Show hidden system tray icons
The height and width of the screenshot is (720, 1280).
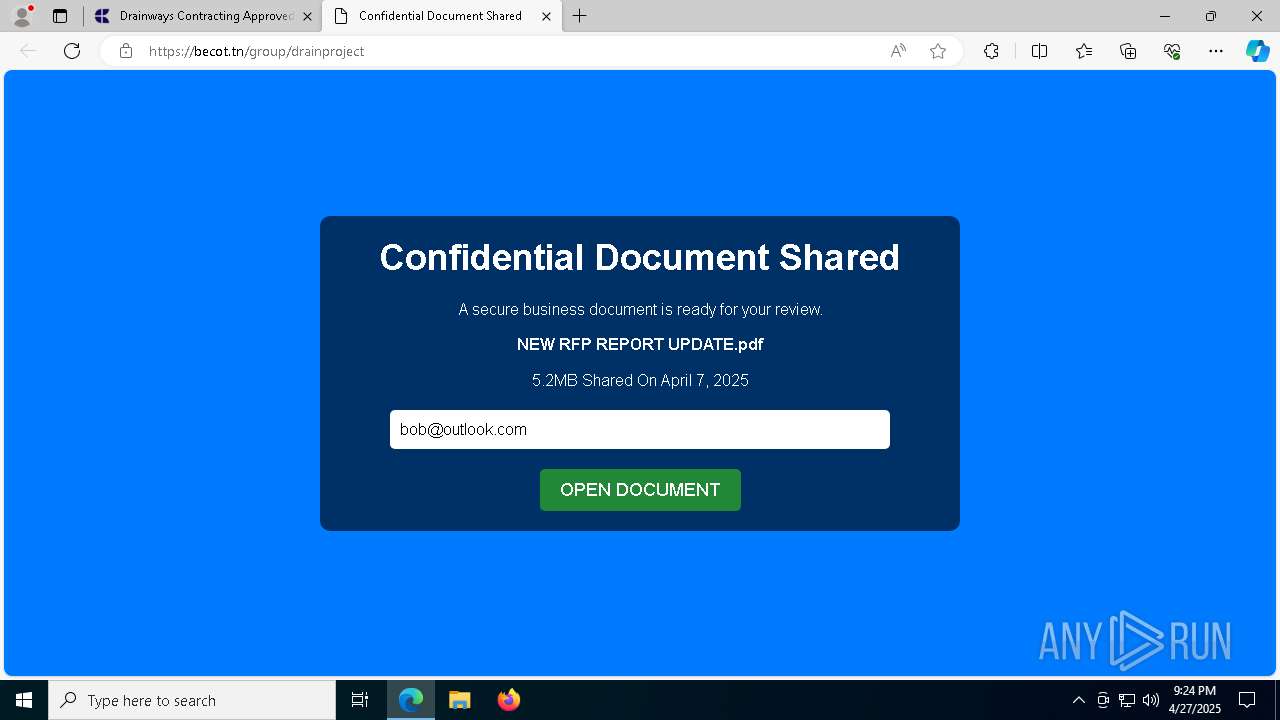tap(1078, 700)
